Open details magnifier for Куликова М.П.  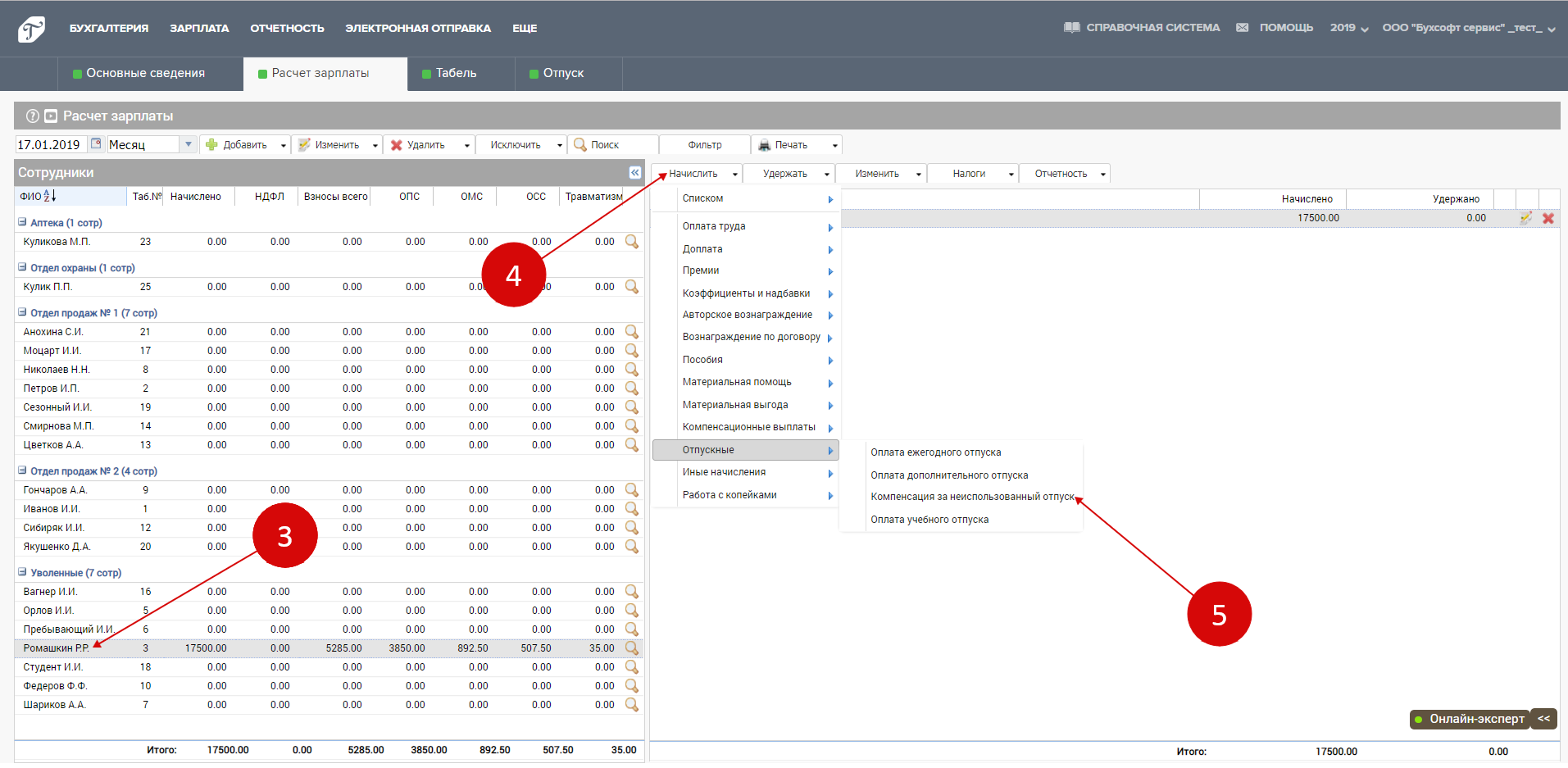(632, 241)
